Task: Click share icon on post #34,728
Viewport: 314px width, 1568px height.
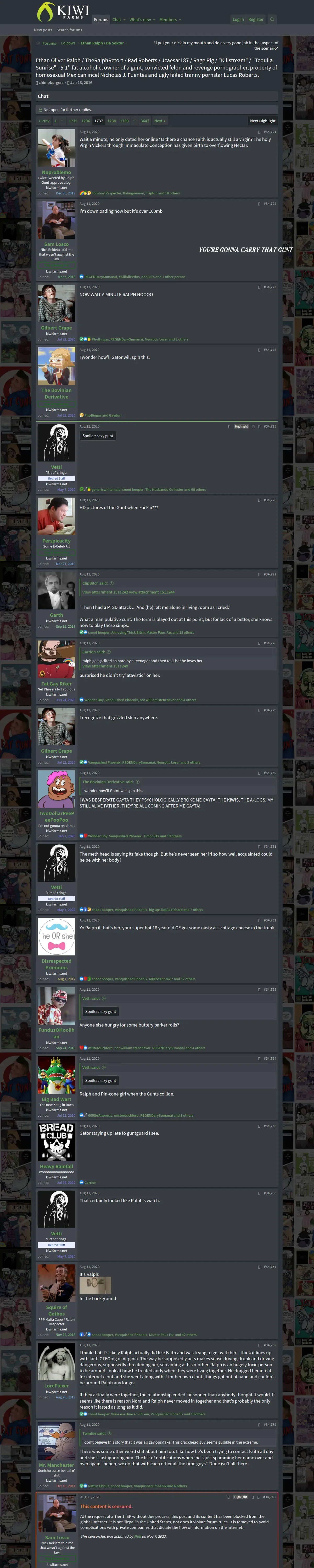Action: [259, 643]
